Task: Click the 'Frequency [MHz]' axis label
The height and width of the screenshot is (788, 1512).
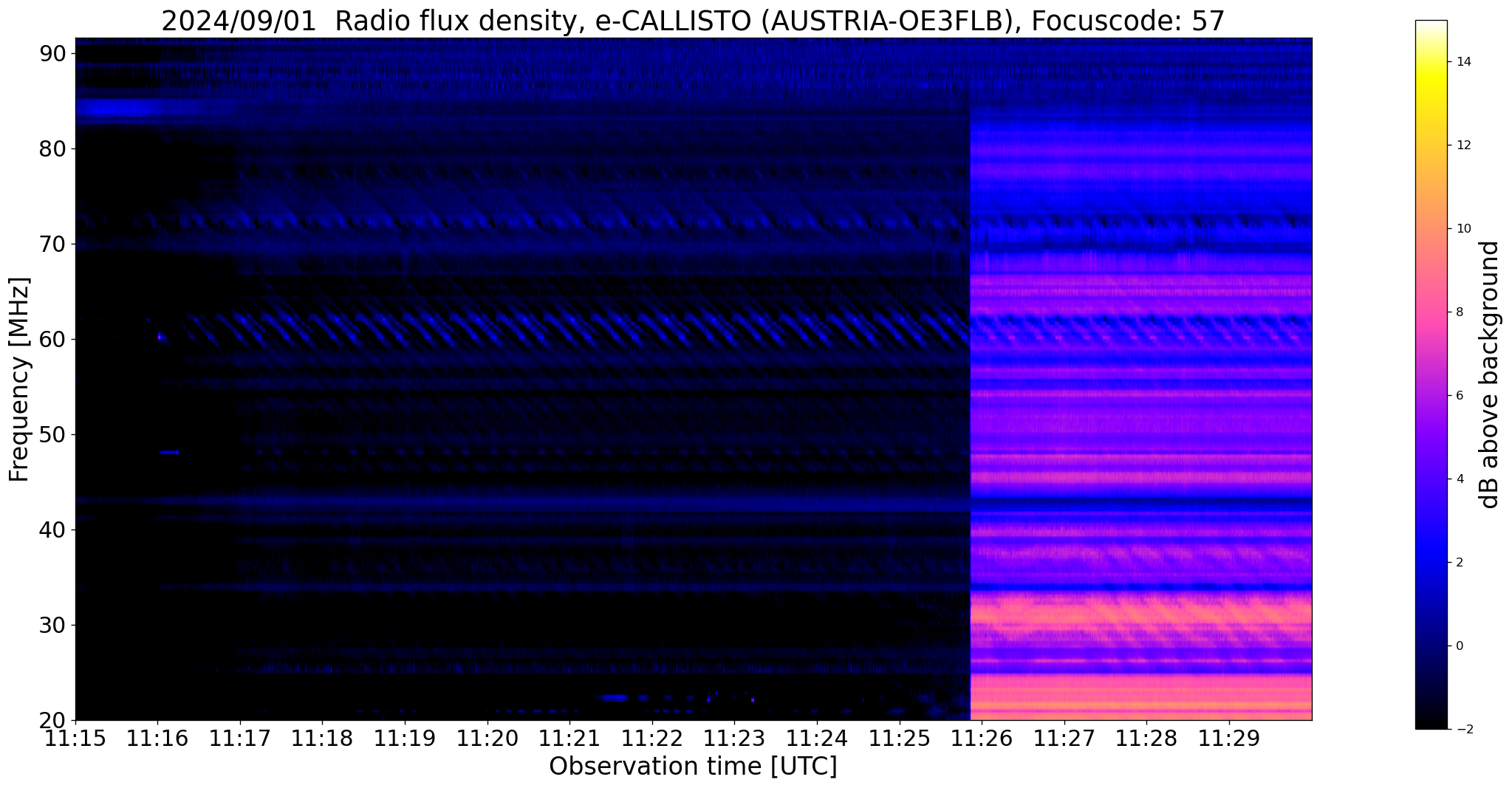Action: [19, 380]
